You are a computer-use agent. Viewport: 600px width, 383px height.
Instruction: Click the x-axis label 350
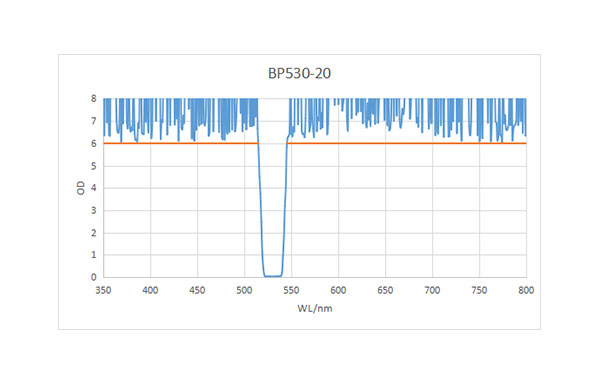[103, 290]
